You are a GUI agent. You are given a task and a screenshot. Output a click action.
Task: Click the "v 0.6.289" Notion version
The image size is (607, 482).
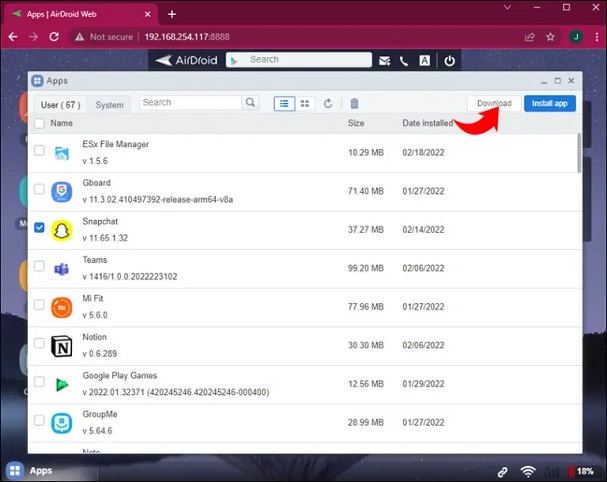pos(99,354)
